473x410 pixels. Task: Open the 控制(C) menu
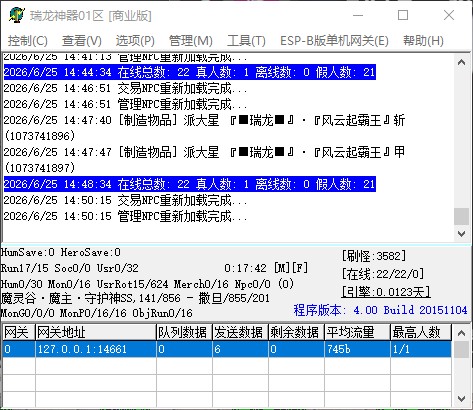coord(28,41)
